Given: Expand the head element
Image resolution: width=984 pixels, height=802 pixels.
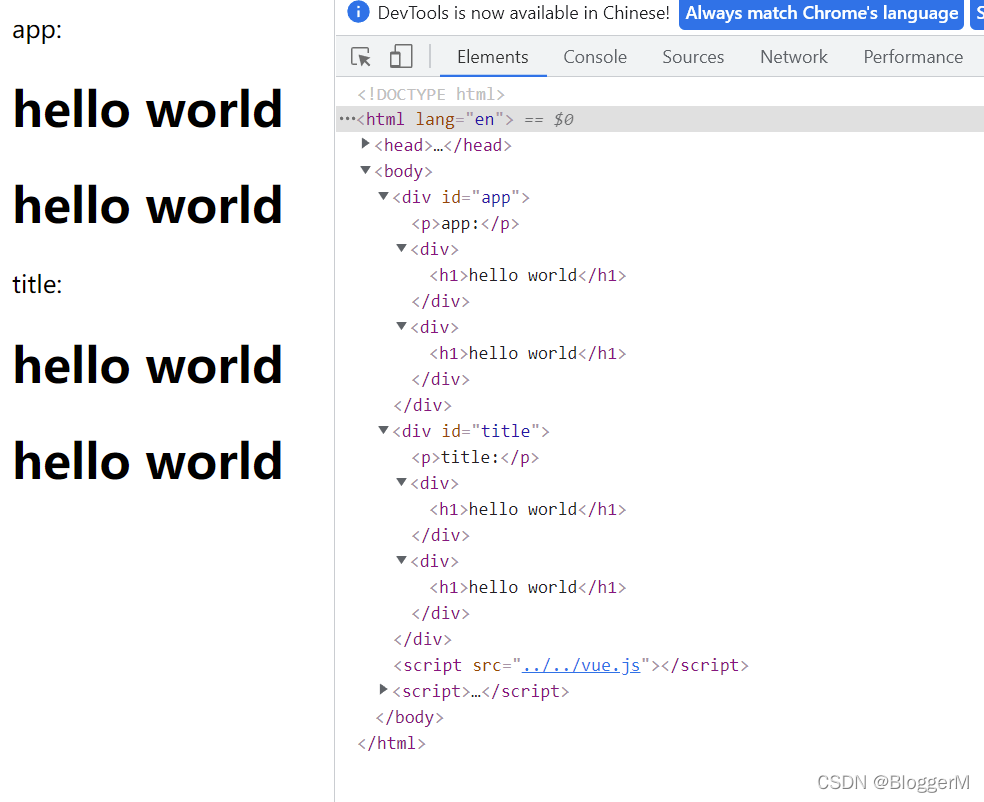Looking at the screenshot, I should coord(365,144).
